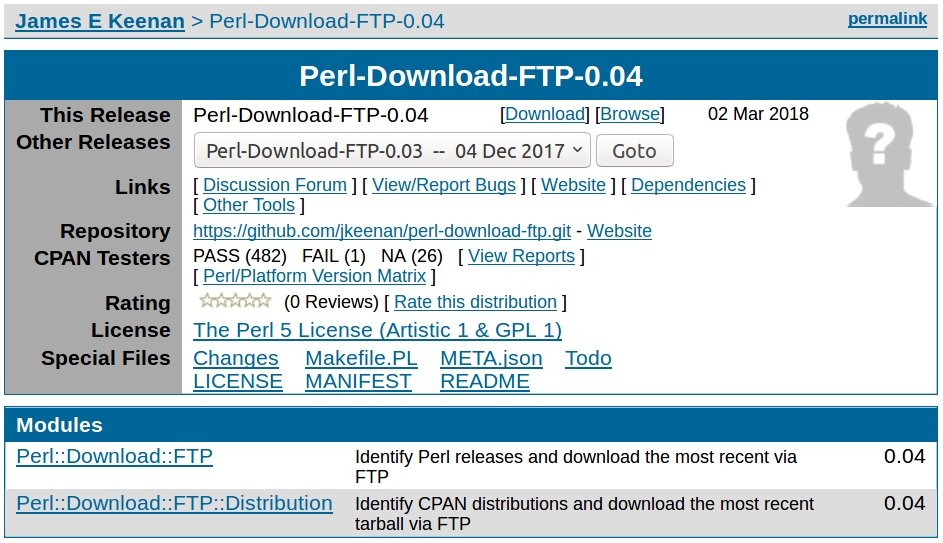View the CPAN Testers reports
The height and width of the screenshot is (543, 943).
point(521,256)
